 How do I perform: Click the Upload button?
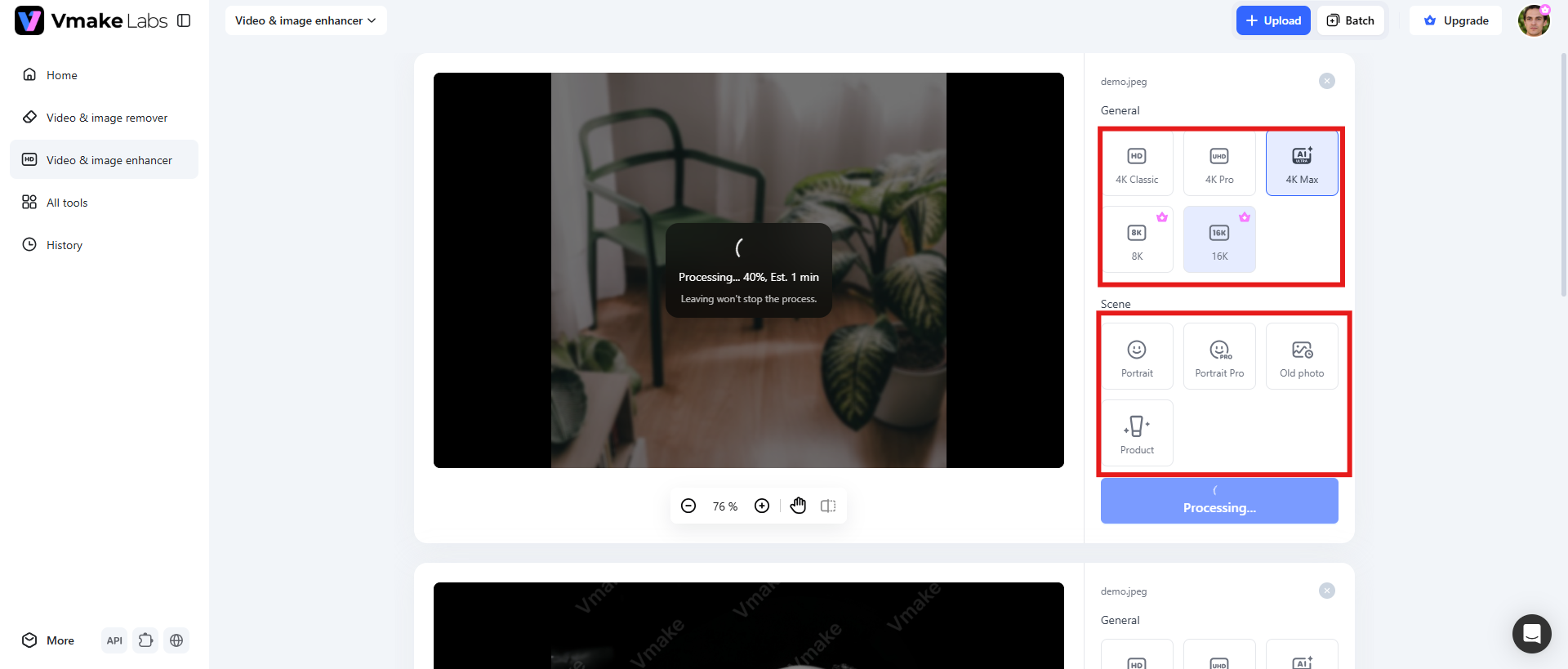1273,20
